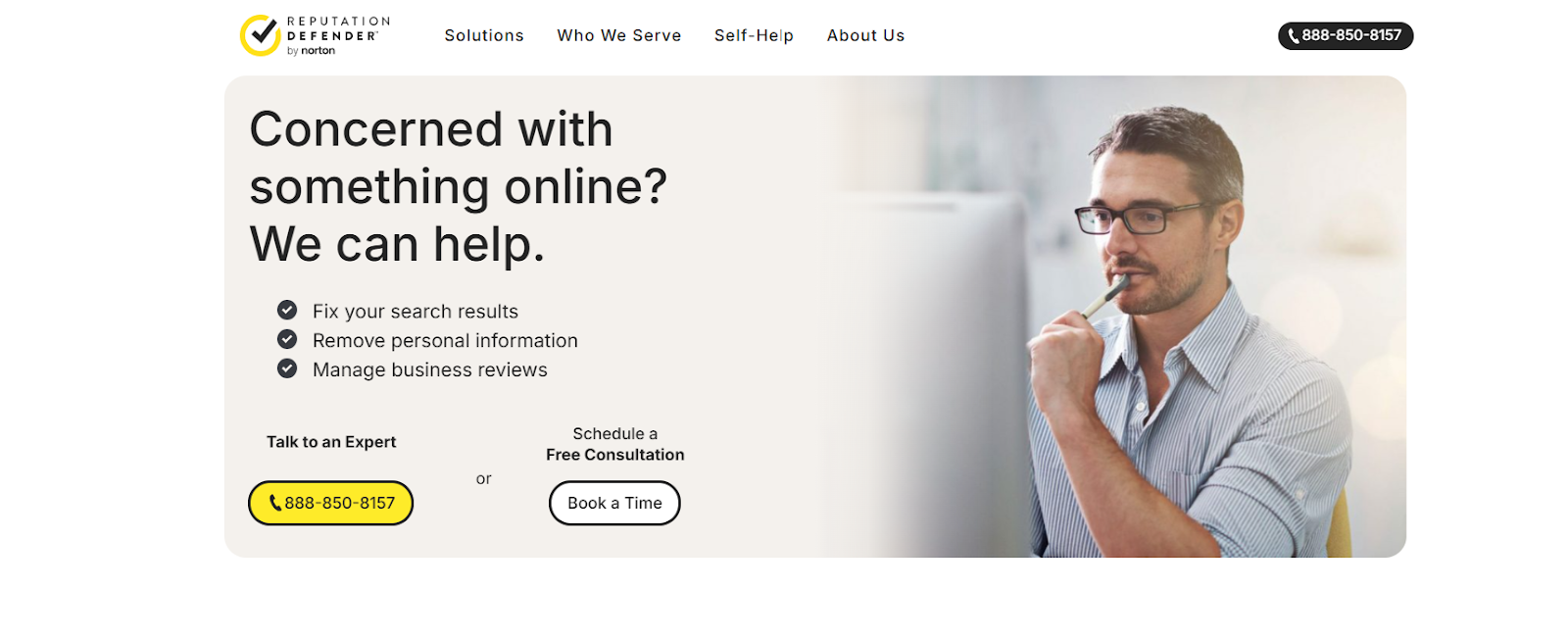Click checkmark beside Remove personal information
Screen dimensions: 1568x638
[x=287, y=339]
